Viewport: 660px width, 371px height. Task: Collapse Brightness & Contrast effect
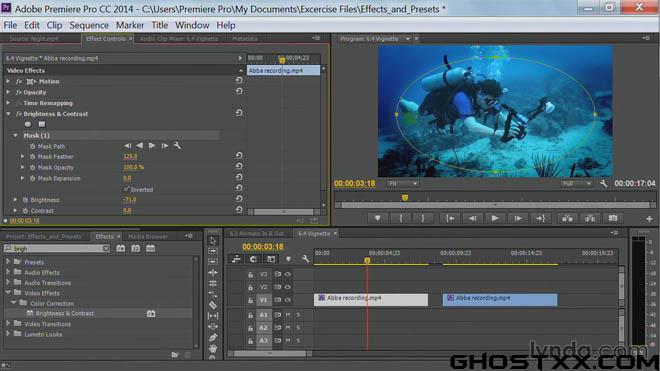click(8, 114)
